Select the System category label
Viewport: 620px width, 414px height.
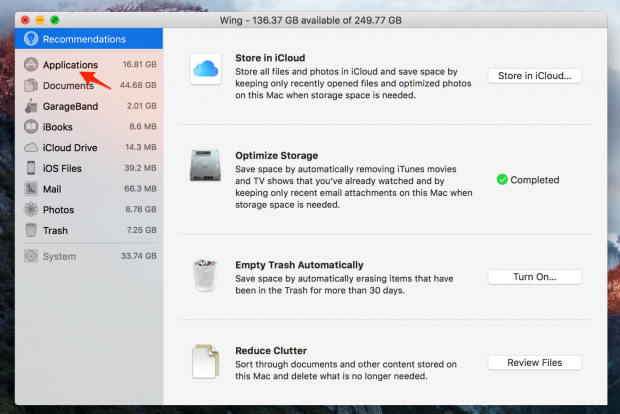[x=59, y=256]
